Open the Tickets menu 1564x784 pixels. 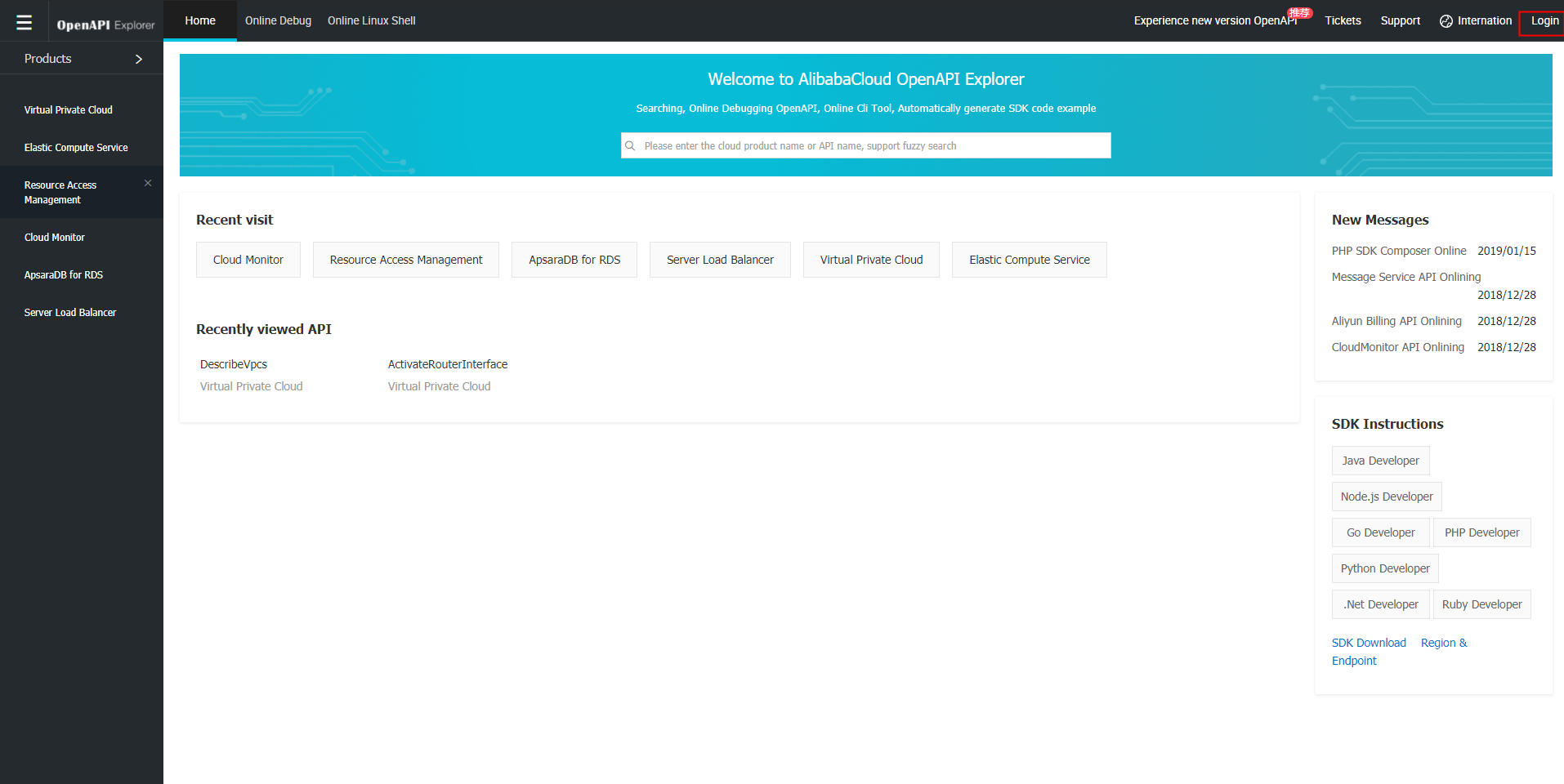tap(1343, 20)
